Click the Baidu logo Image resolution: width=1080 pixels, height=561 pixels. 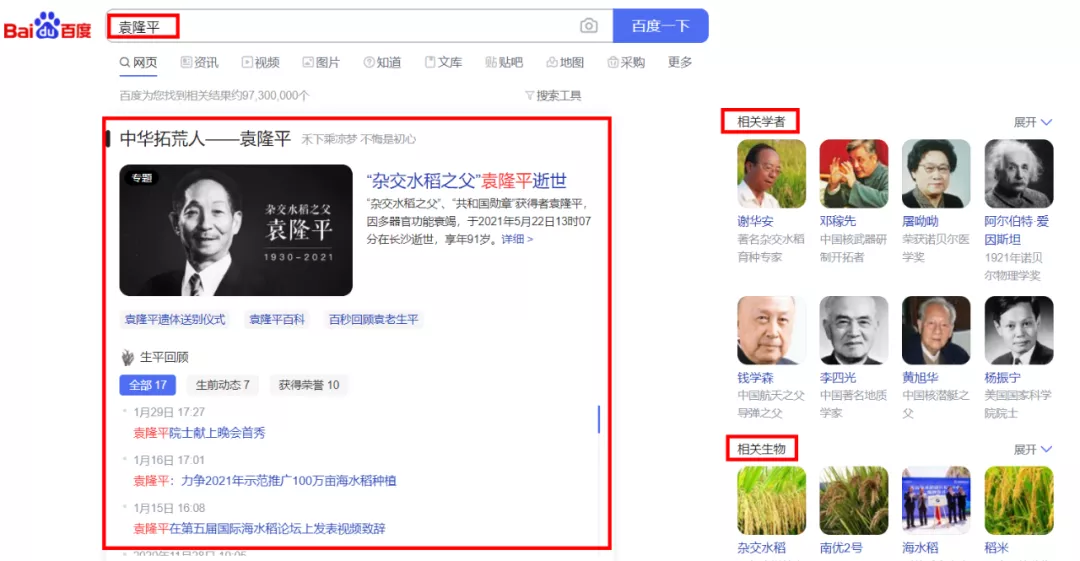pos(47,26)
